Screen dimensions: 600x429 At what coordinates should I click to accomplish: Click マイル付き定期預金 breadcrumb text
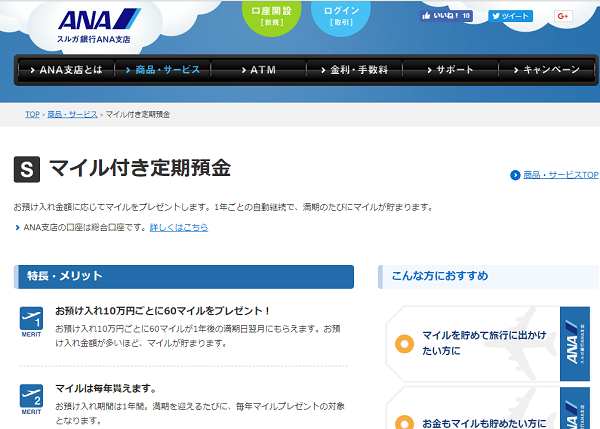pos(138,114)
